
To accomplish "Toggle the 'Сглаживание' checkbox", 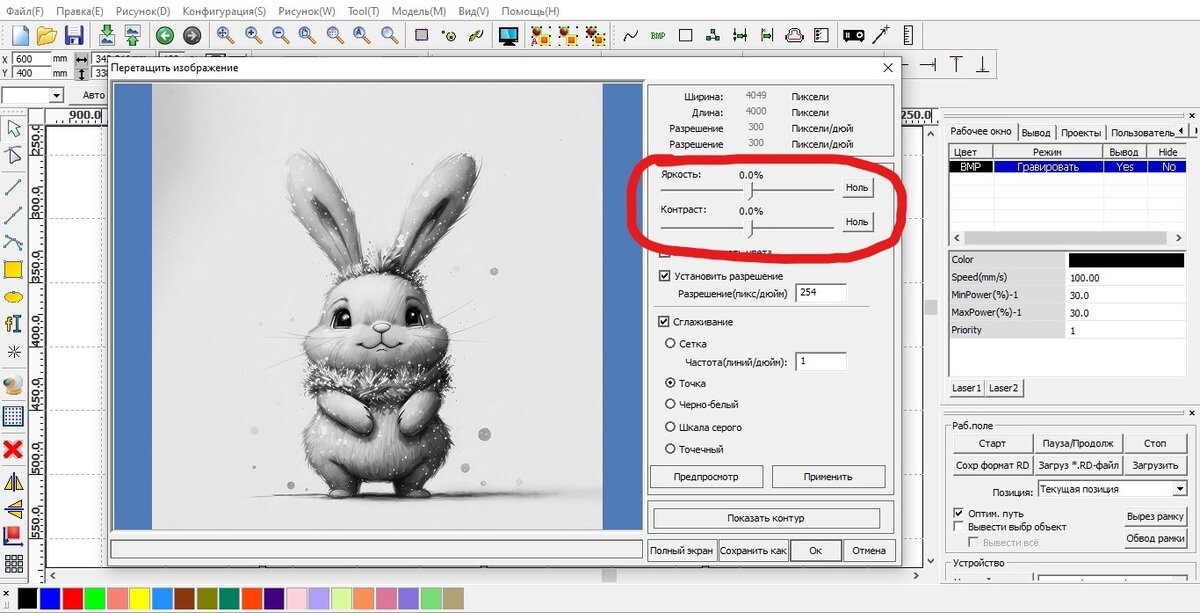I will tap(664, 322).
